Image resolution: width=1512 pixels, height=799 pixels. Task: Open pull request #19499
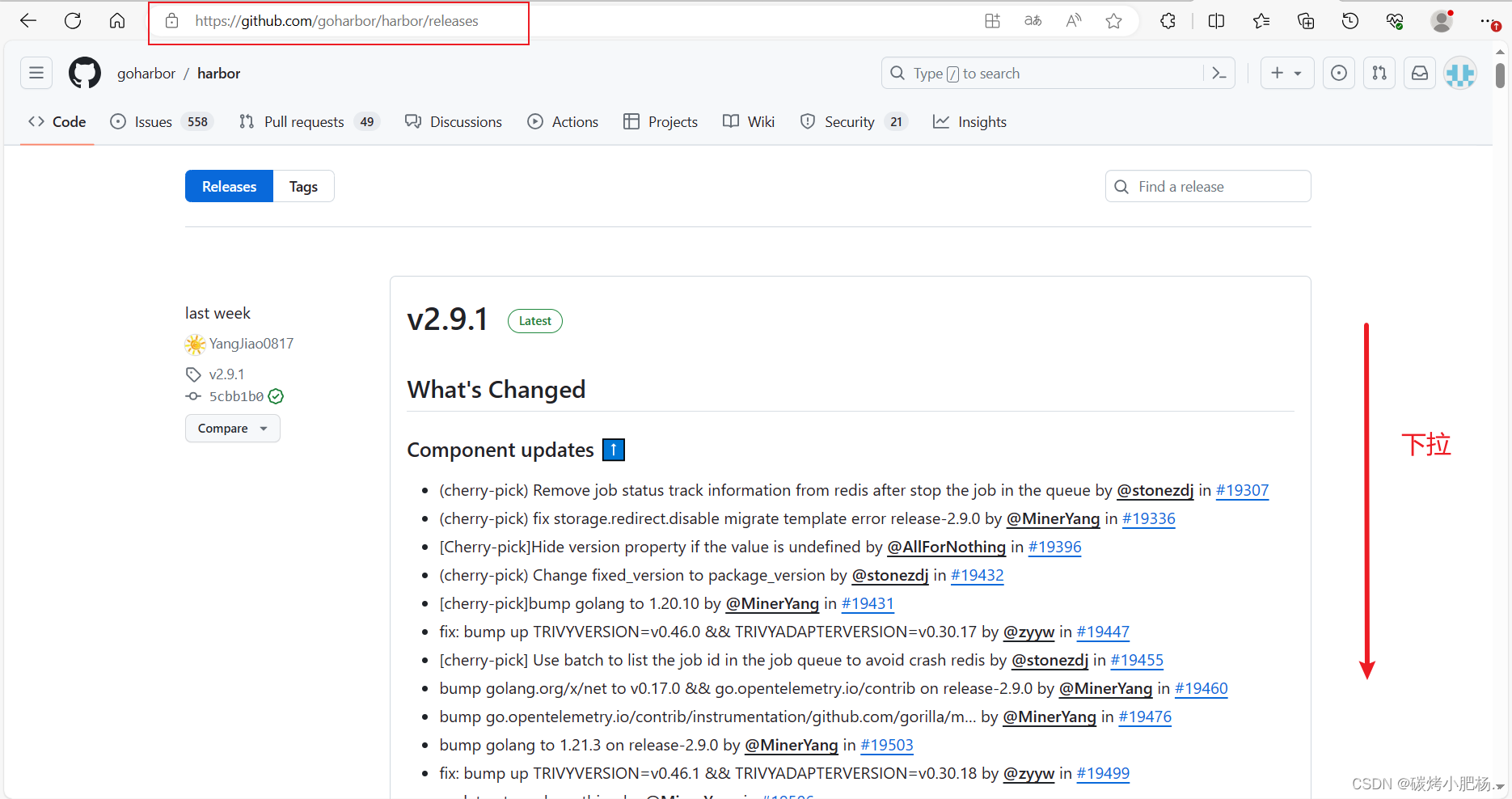(1103, 773)
